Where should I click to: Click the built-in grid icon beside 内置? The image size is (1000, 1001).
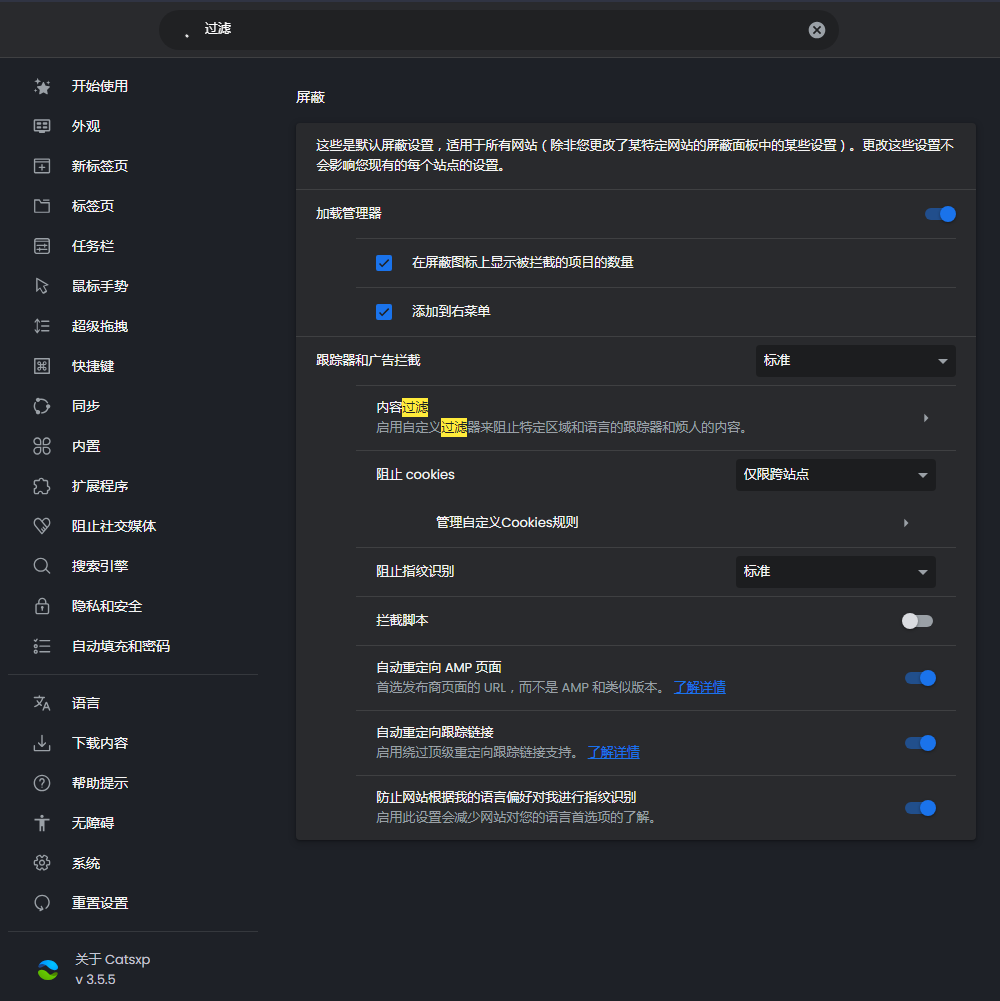(x=42, y=446)
